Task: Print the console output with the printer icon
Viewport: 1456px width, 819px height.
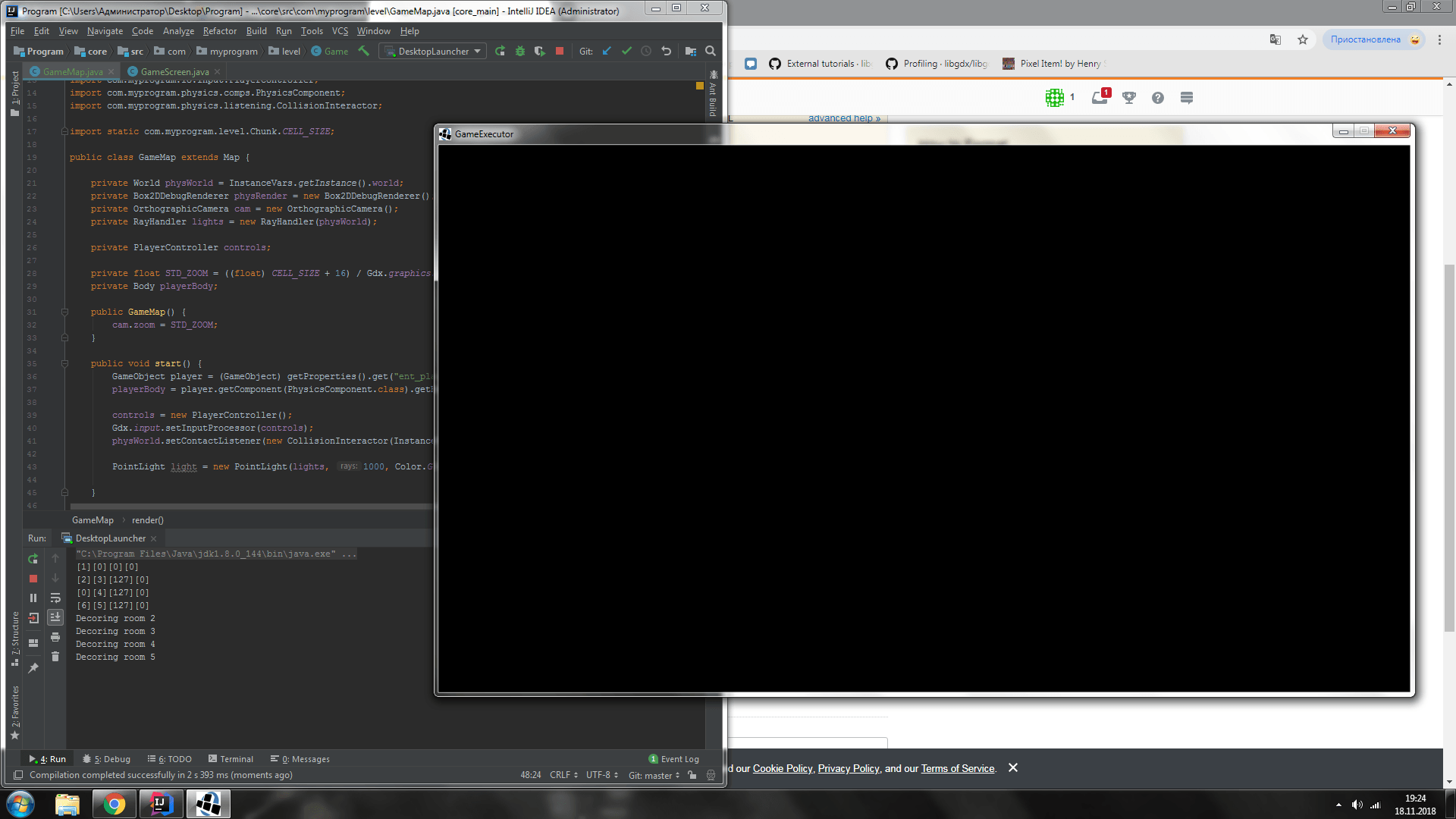Action: [x=55, y=637]
